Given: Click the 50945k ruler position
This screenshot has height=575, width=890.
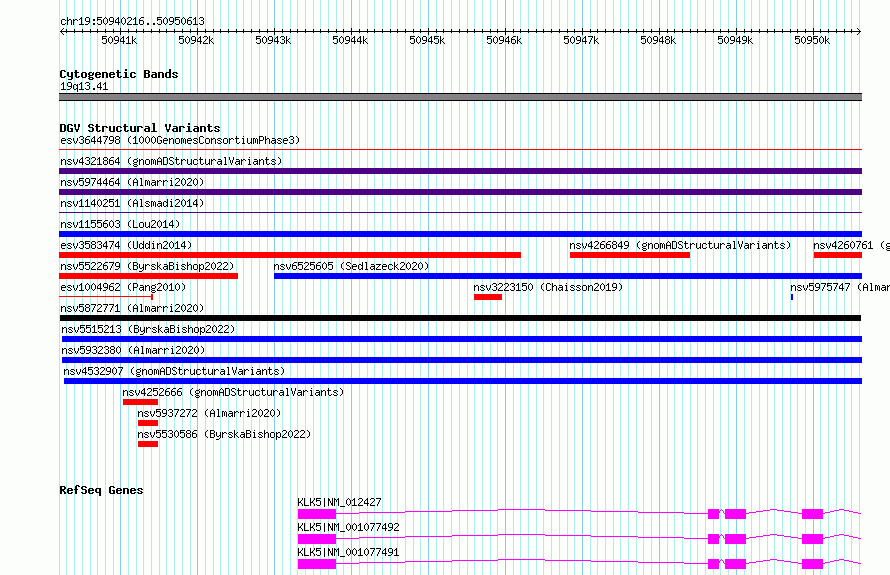Looking at the screenshot, I should (427, 40).
